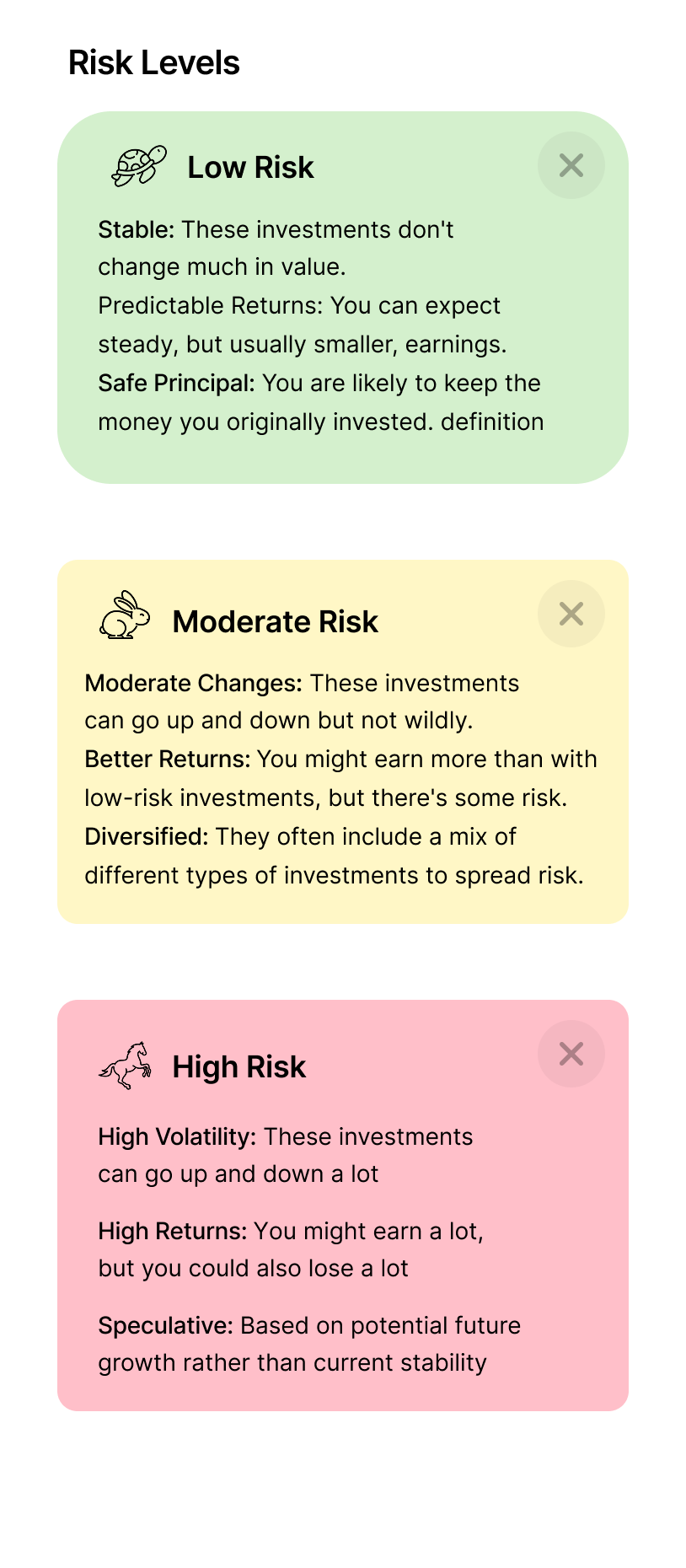Select the Moderate Risk title
The height and width of the screenshot is (1568, 686).
click(275, 622)
